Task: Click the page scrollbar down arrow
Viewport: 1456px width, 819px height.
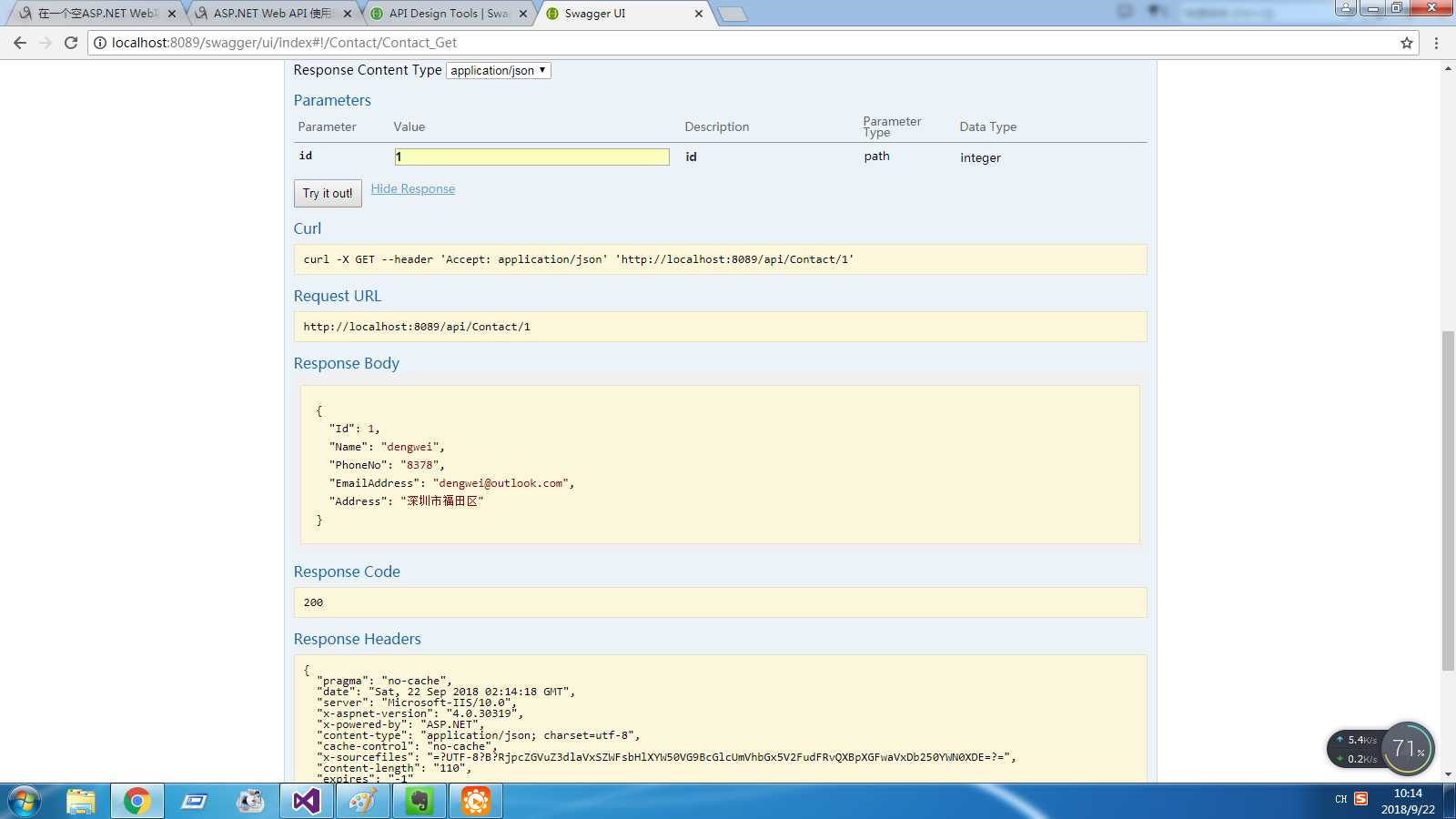Action: click(1448, 774)
